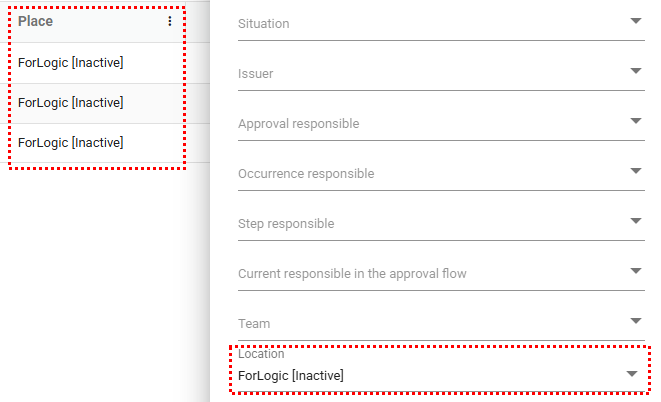
Task: Click into the Issuer filter field
Action: pyautogui.click(x=420, y=73)
